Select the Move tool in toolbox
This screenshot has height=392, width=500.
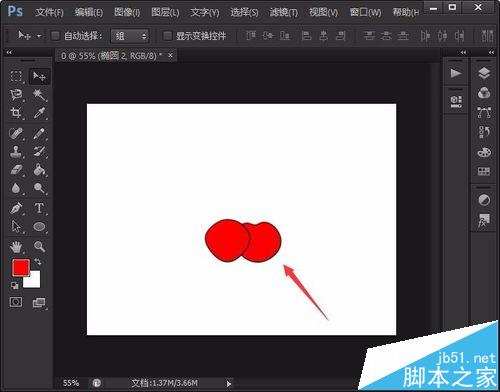click(x=39, y=77)
